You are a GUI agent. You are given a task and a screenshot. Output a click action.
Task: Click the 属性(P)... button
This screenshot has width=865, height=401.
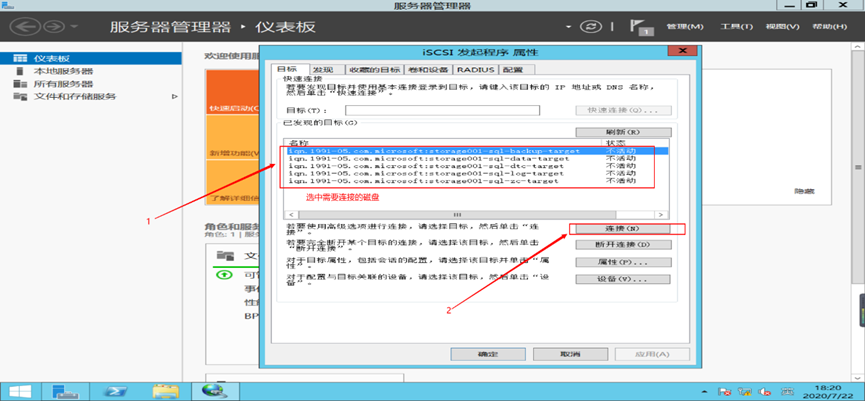tap(623, 262)
